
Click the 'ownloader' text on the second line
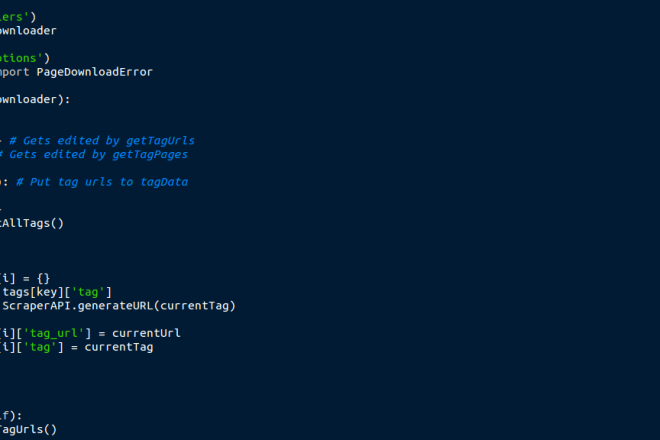click(x=28, y=30)
